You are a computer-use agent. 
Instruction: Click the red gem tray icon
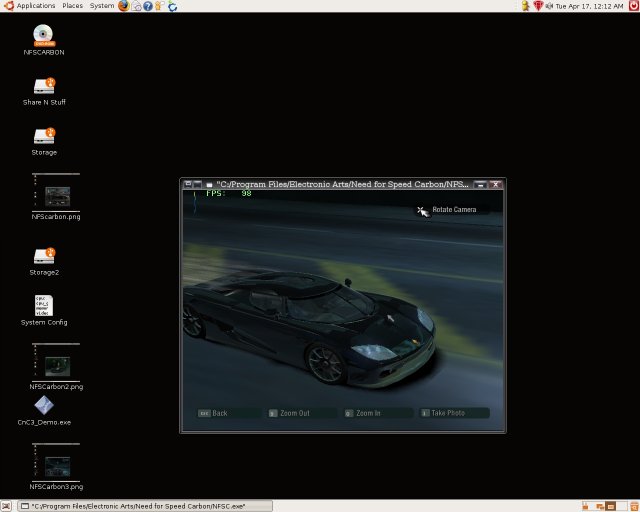point(538,6)
